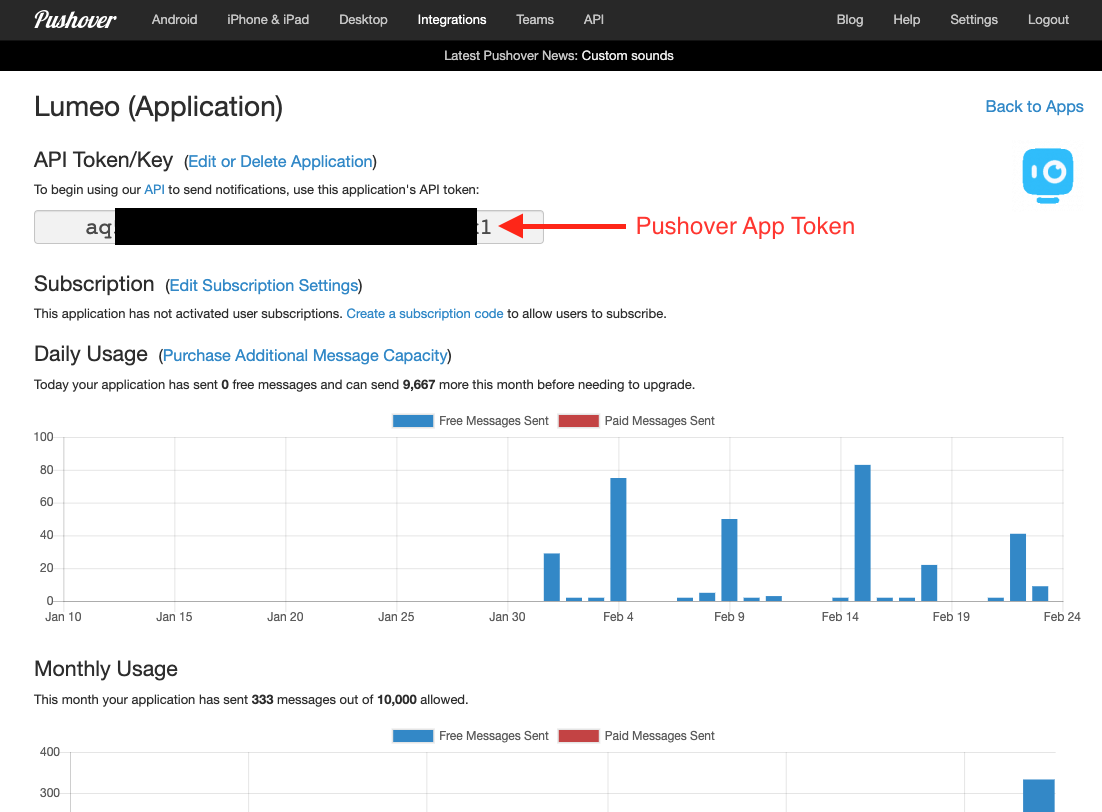
Task: Open Purchase Additional Message Capacity link
Action: [305, 356]
